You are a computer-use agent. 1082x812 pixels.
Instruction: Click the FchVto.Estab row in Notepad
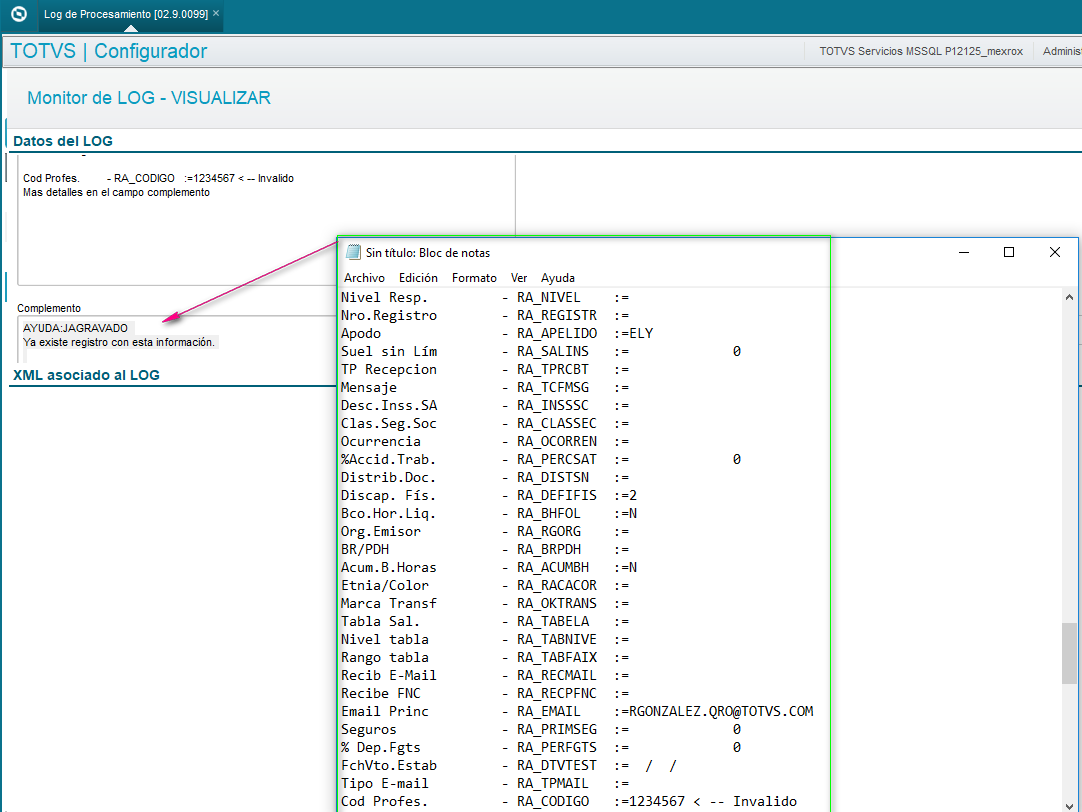coord(509,765)
